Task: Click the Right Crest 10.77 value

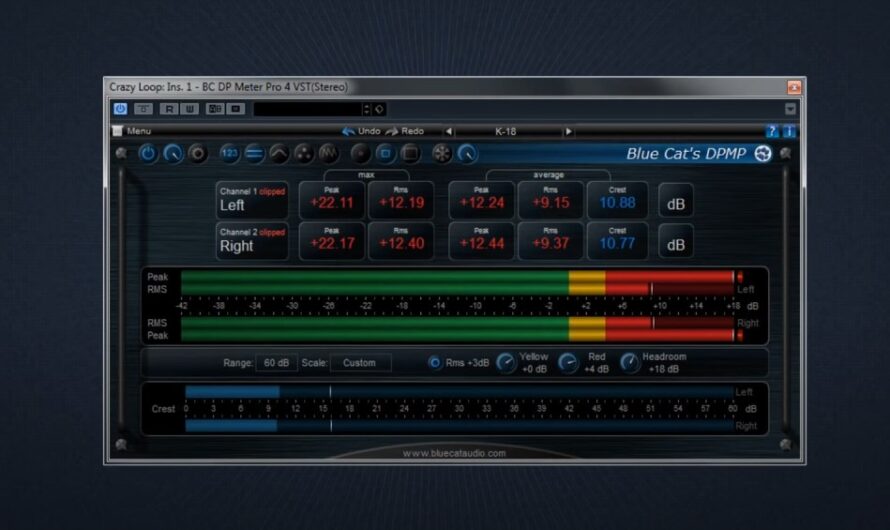Action: click(618, 241)
